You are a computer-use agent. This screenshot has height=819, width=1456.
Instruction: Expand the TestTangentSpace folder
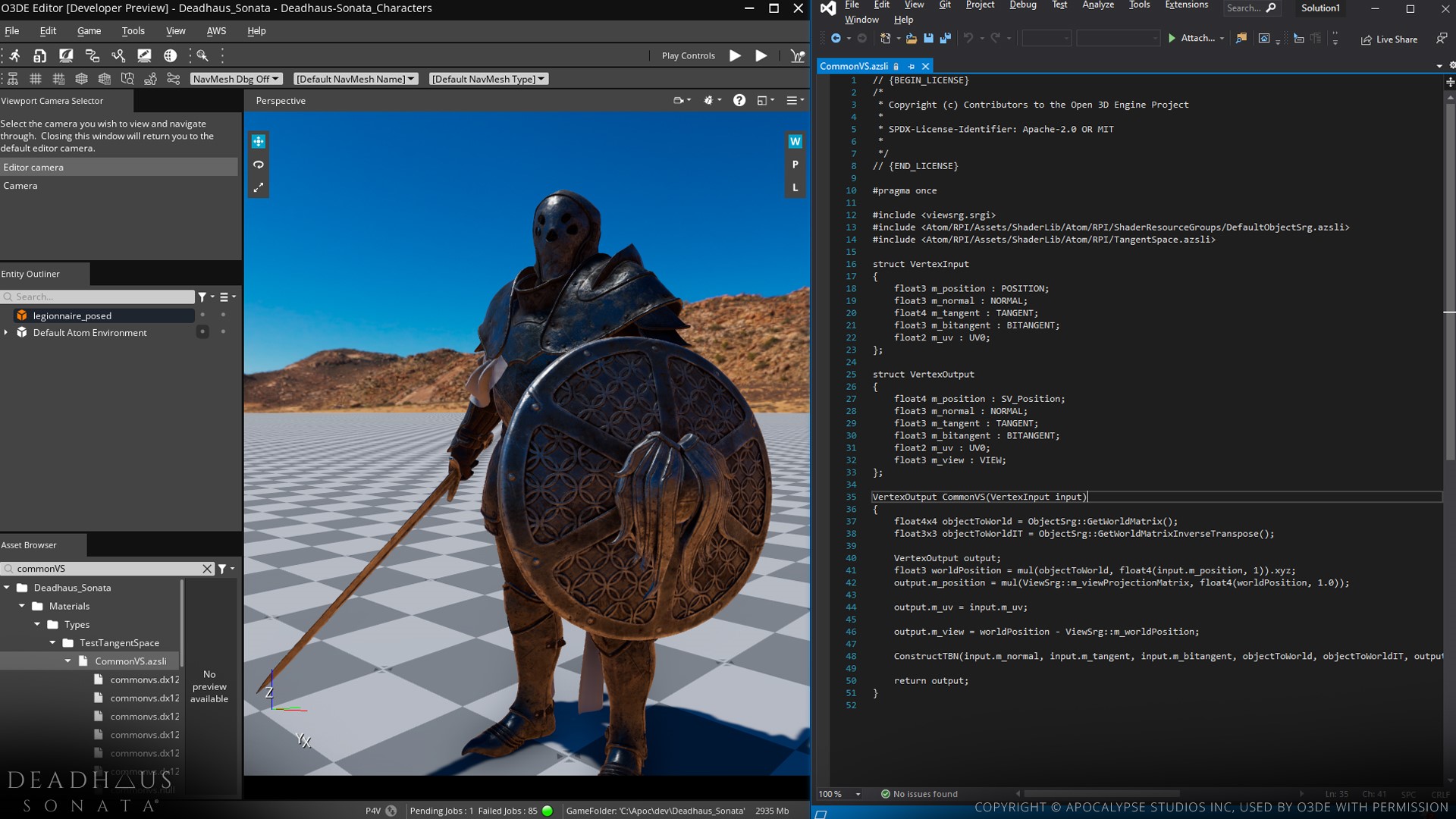click(52, 642)
